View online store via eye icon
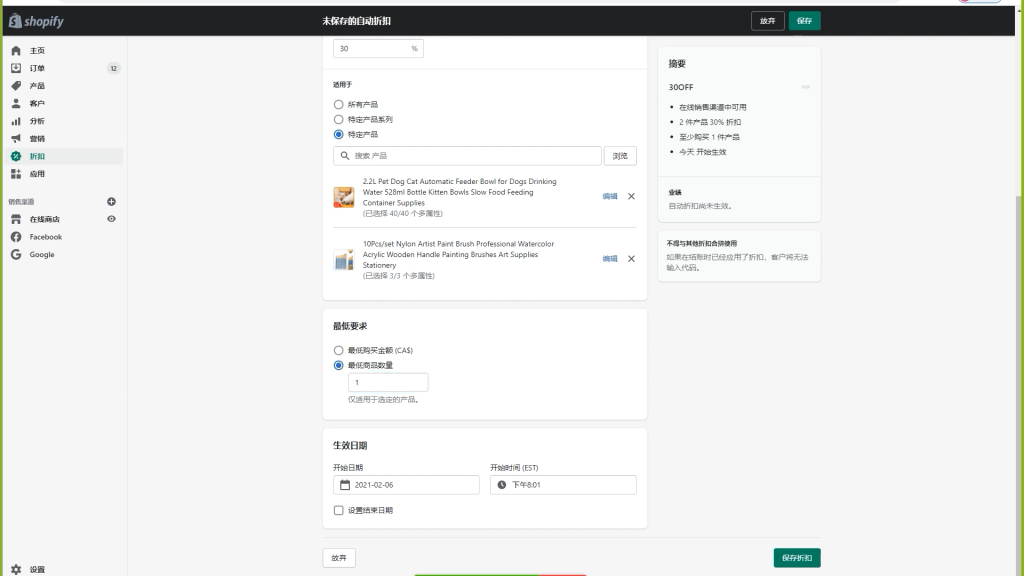The image size is (1024, 576). point(111,219)
